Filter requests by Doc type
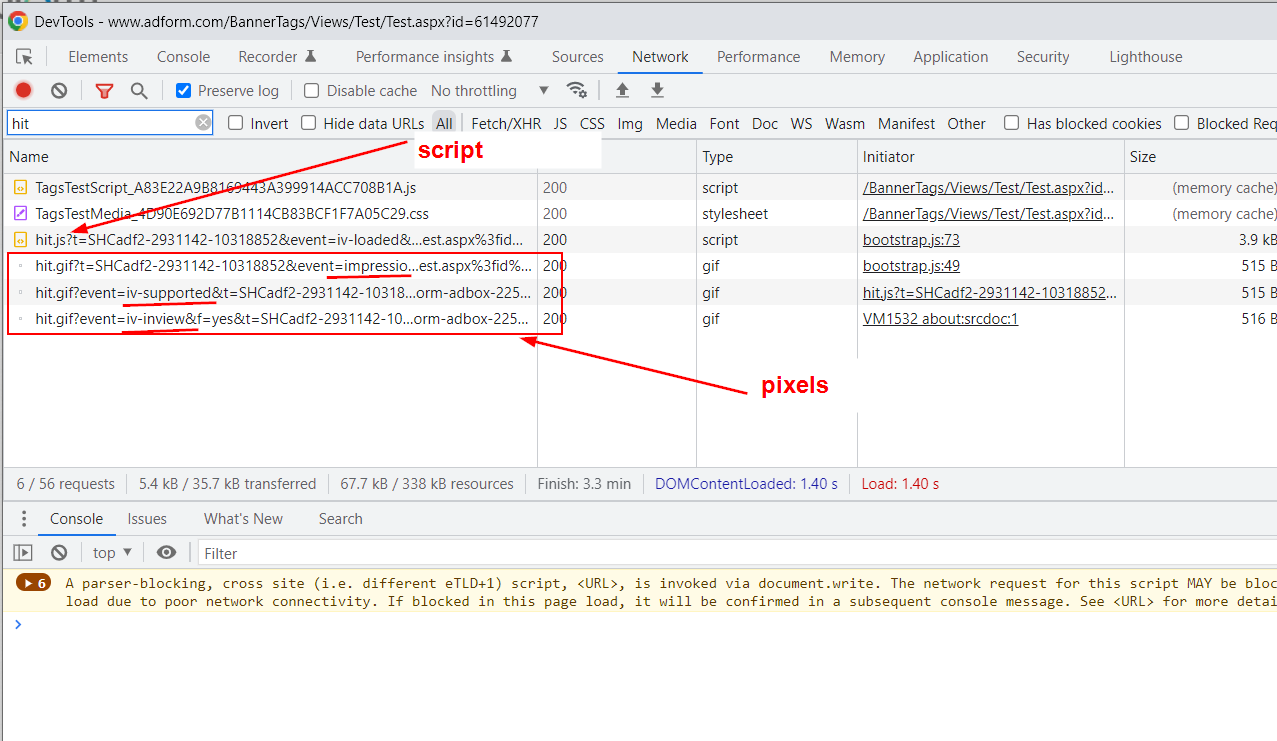This screenshot has width=1277, height=741. [x=765, y=123]
